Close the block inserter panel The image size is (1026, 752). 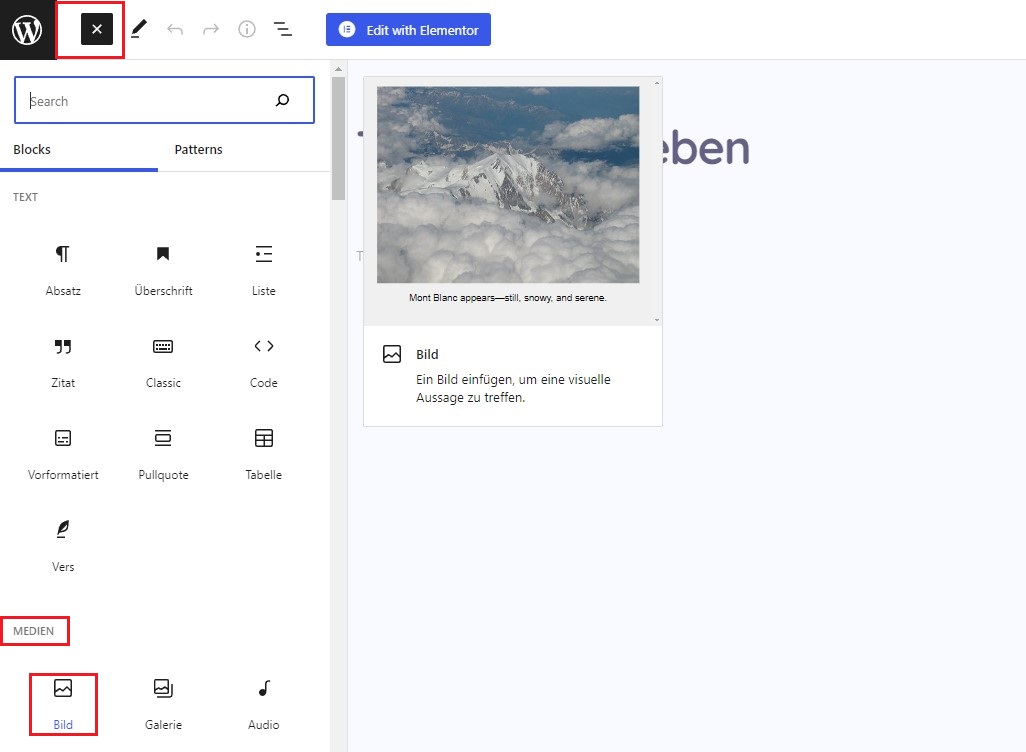coord(97,29)
